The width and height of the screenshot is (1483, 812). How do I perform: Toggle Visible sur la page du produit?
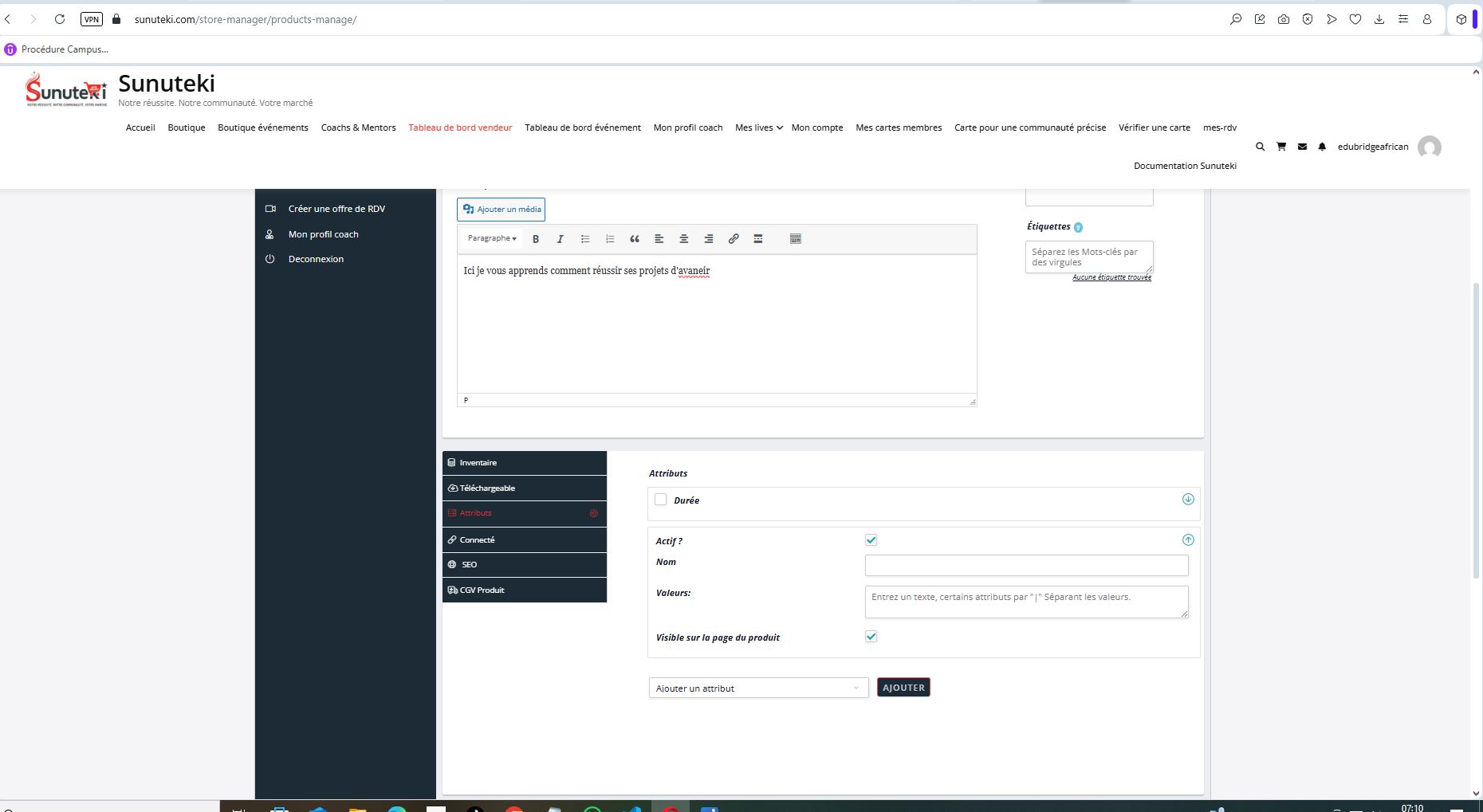pyautogui.click(x=871, y=637)
